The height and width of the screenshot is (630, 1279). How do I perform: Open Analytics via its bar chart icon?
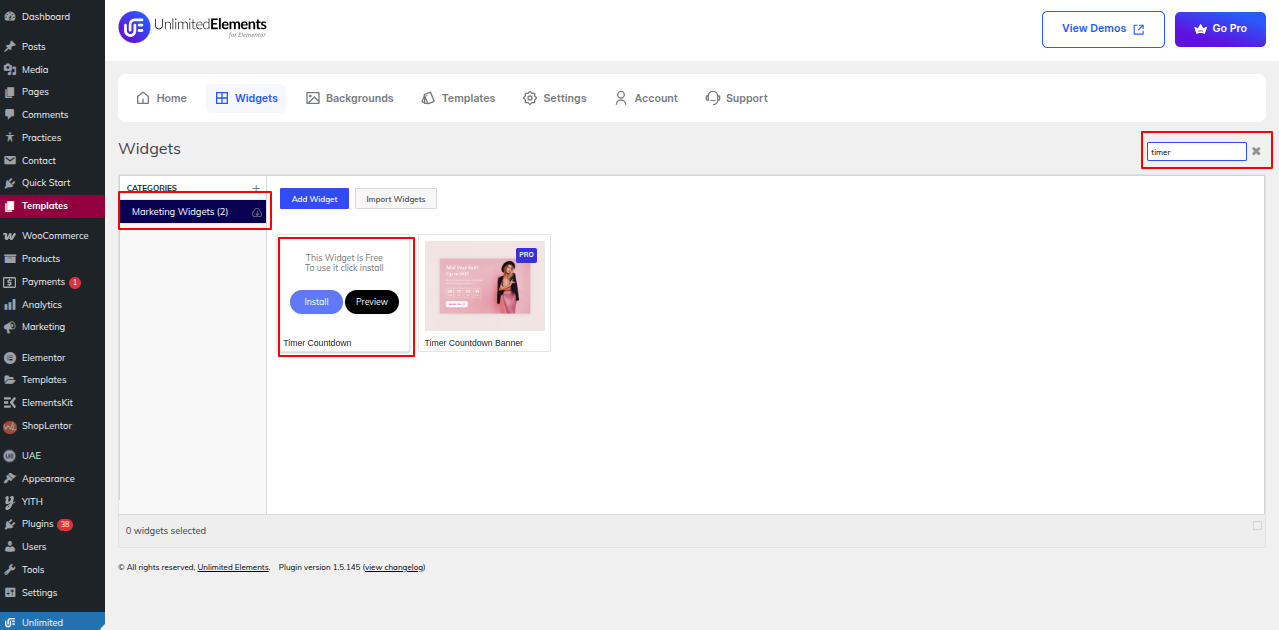(x=10, y=305)
